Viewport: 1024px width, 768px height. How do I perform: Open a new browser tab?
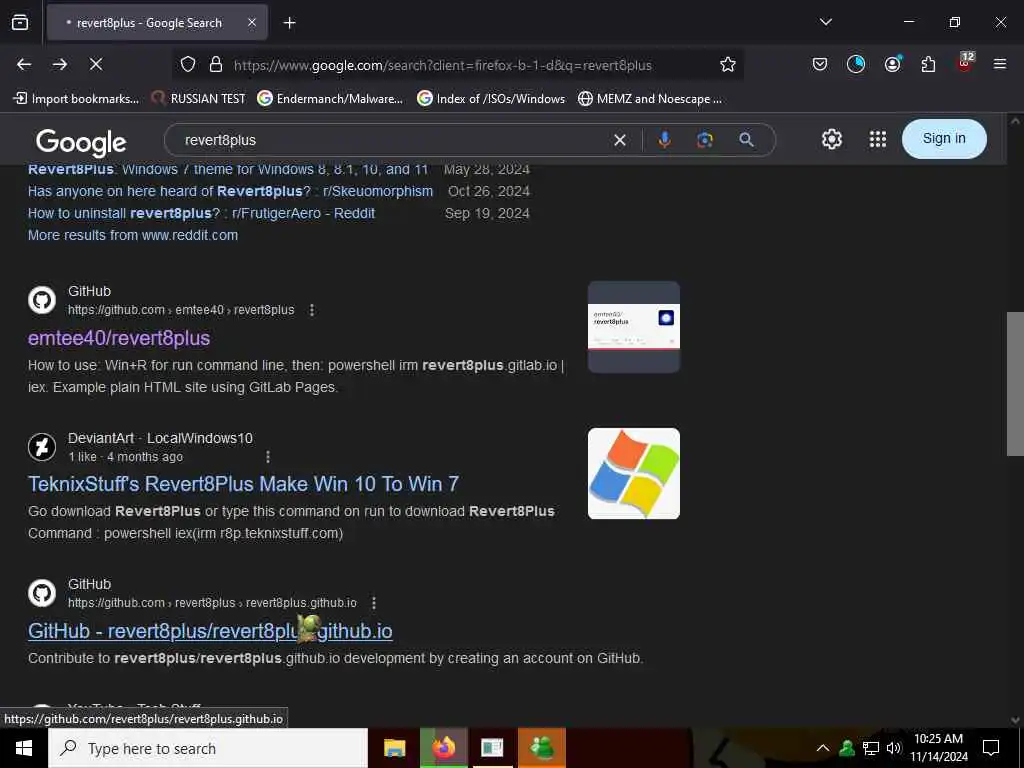click(289, 23)
